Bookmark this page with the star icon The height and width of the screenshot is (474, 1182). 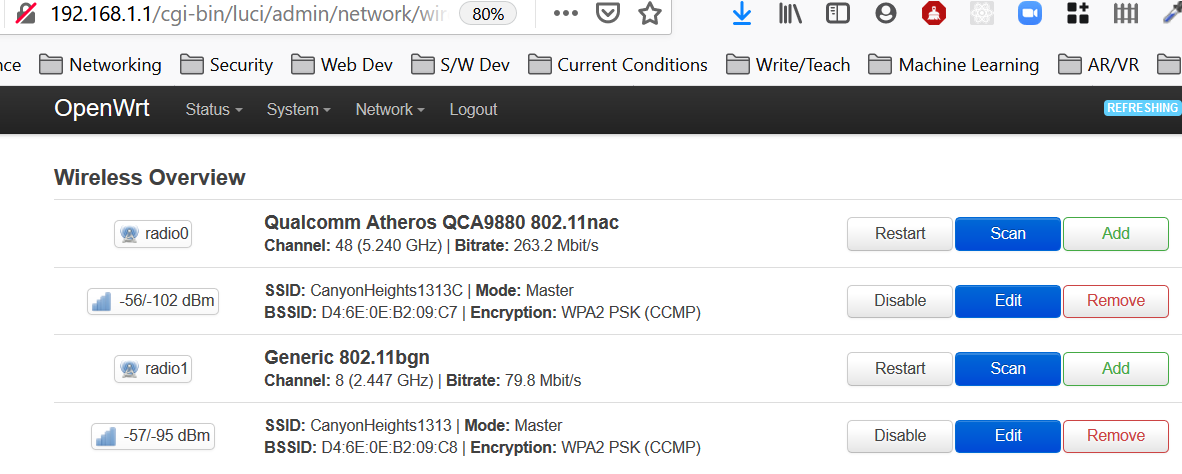(x=650, y=13)
